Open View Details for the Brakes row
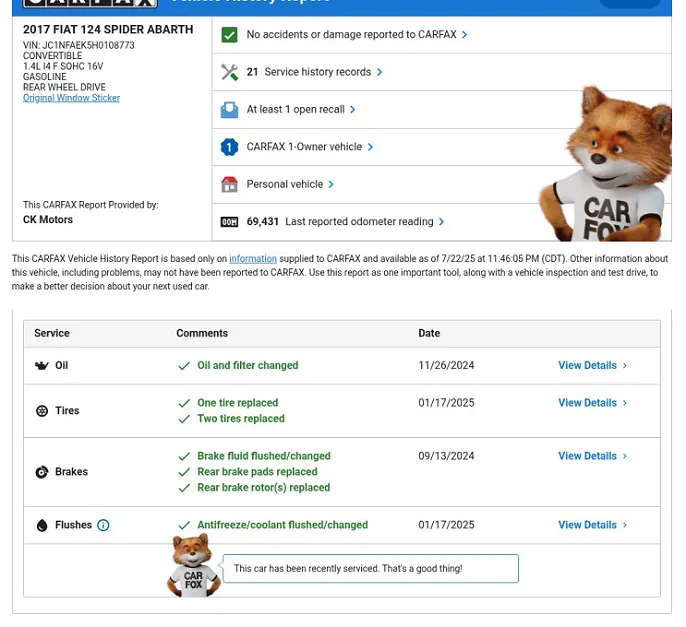Image resolution: width=686 pixels, height=627 pixels. [x=592, y=456]
